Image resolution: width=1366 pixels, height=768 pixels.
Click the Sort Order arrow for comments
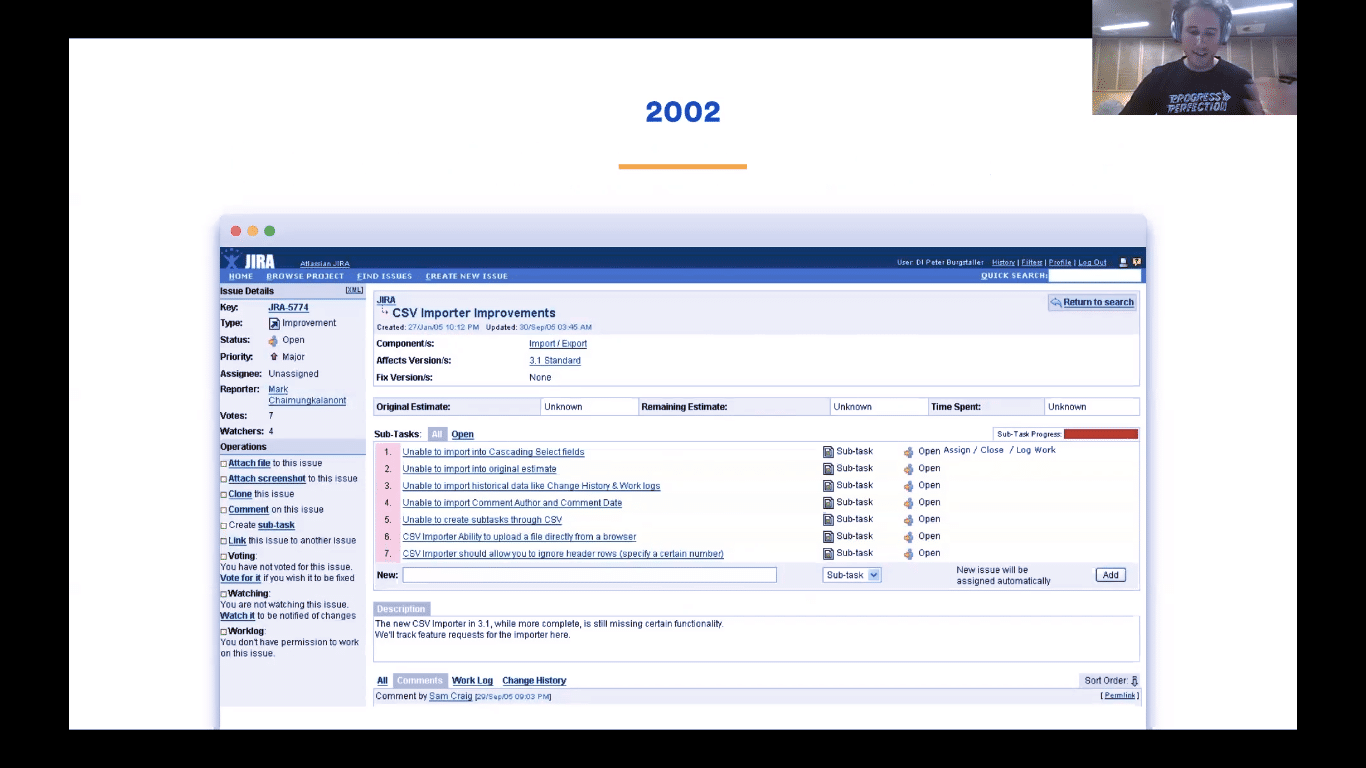(1136, 680)
